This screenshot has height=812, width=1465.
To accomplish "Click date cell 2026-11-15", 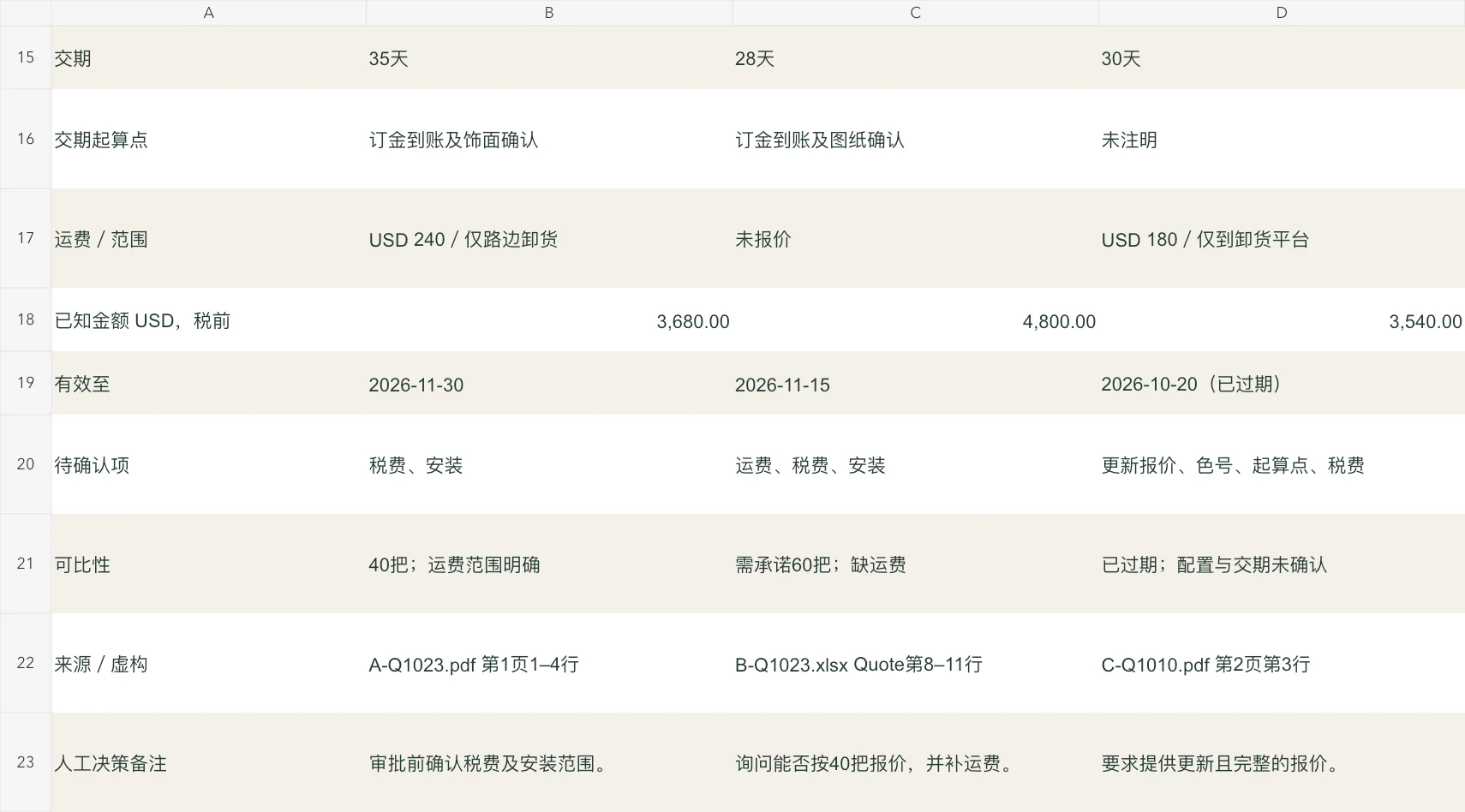I will (915, 383).
